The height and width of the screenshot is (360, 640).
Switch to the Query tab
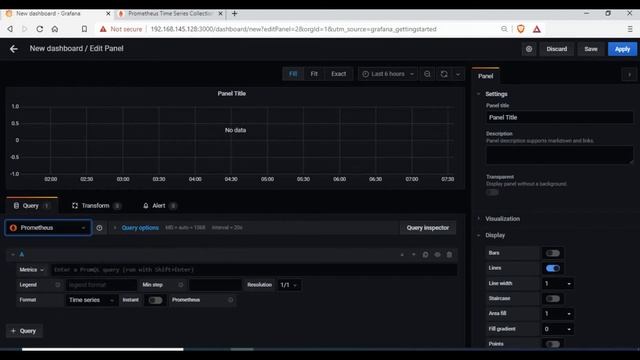click(x=32, y=206)
